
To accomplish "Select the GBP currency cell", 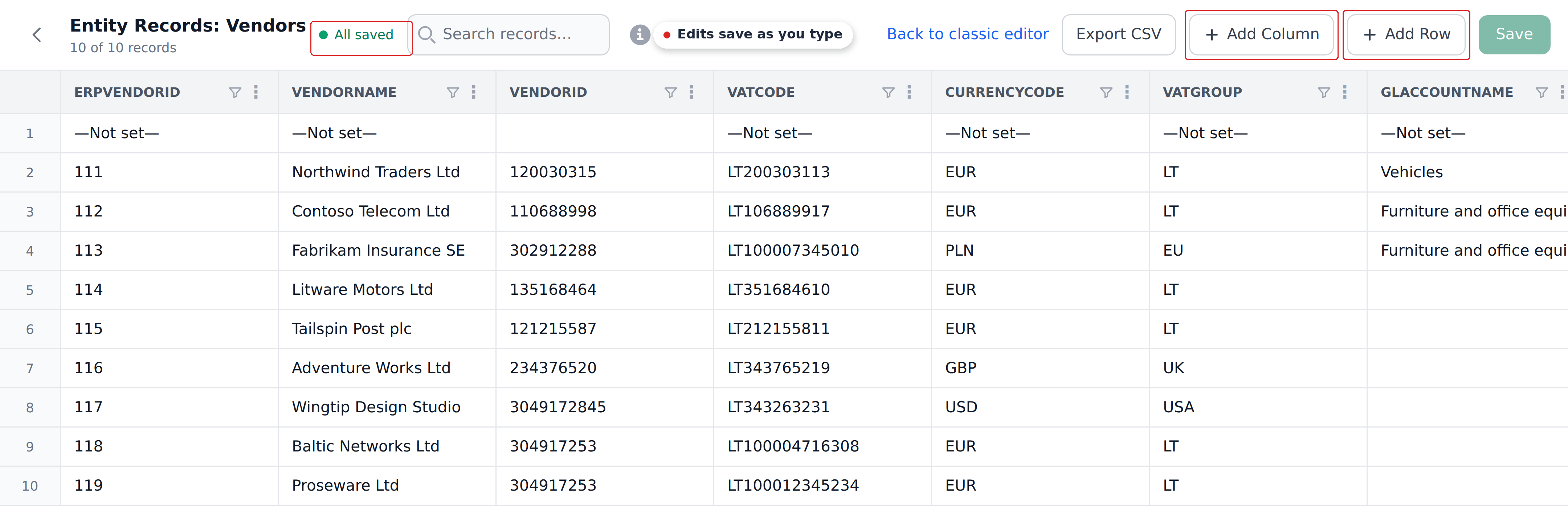I will [x=1040, y=368].
